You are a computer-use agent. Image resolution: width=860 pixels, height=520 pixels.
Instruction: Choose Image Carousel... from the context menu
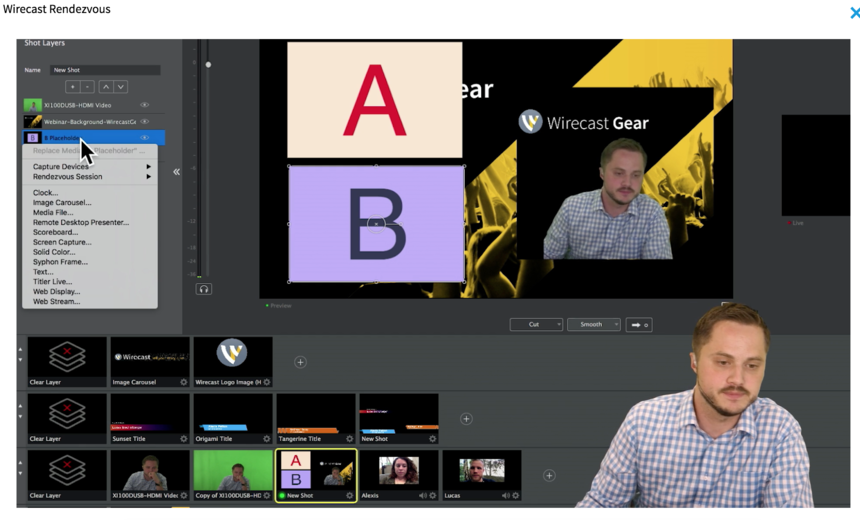(62, 202)
